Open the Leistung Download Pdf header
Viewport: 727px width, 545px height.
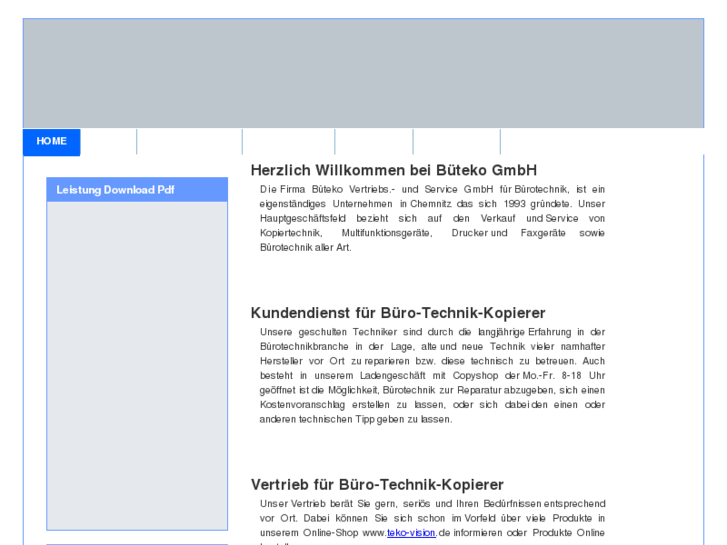tap(137, 190)
